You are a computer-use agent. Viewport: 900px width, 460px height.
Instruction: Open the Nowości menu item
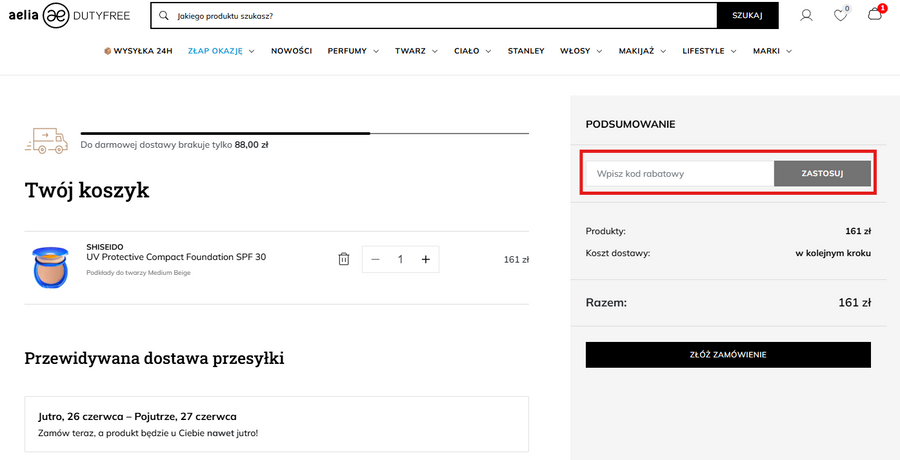[292, 50]
